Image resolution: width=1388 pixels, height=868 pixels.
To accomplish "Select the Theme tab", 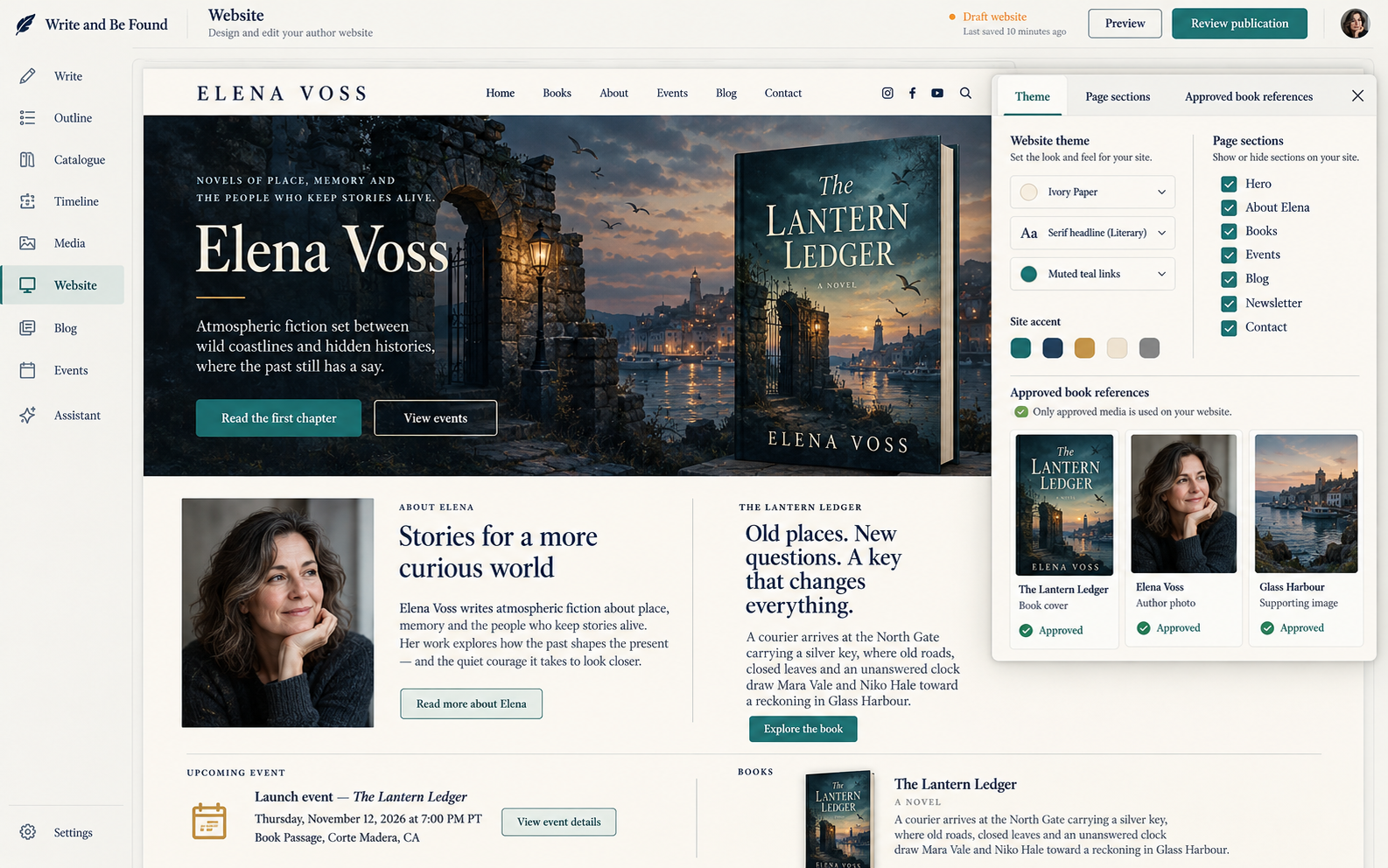I will click(x=1032, y=96).
